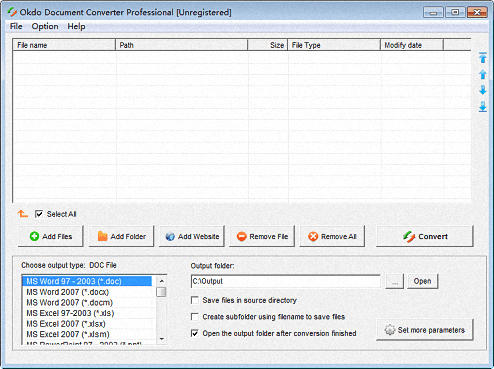Move selected file to top of list

pos(483,58)
